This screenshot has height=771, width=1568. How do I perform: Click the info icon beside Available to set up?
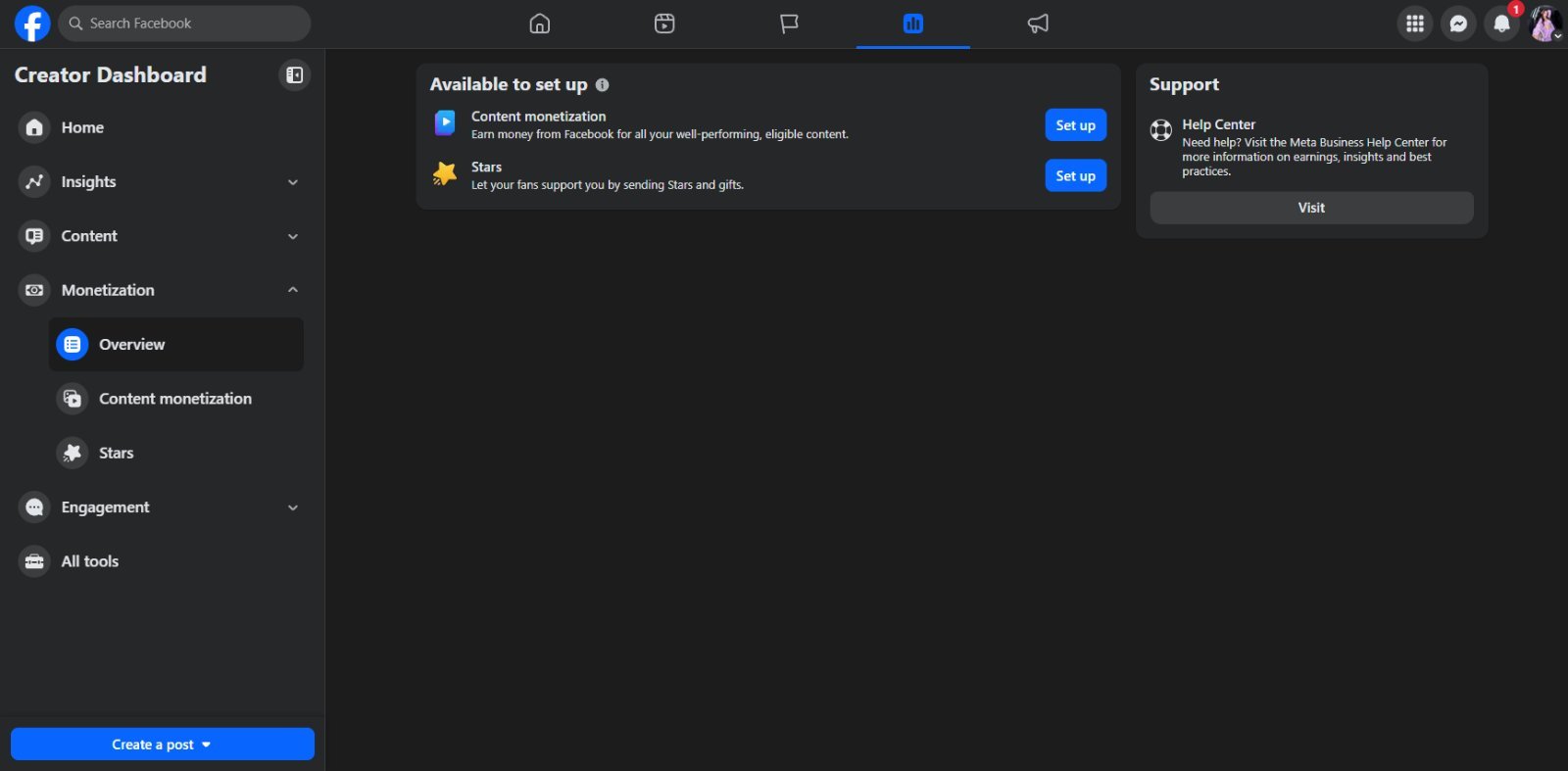point(602,85)
